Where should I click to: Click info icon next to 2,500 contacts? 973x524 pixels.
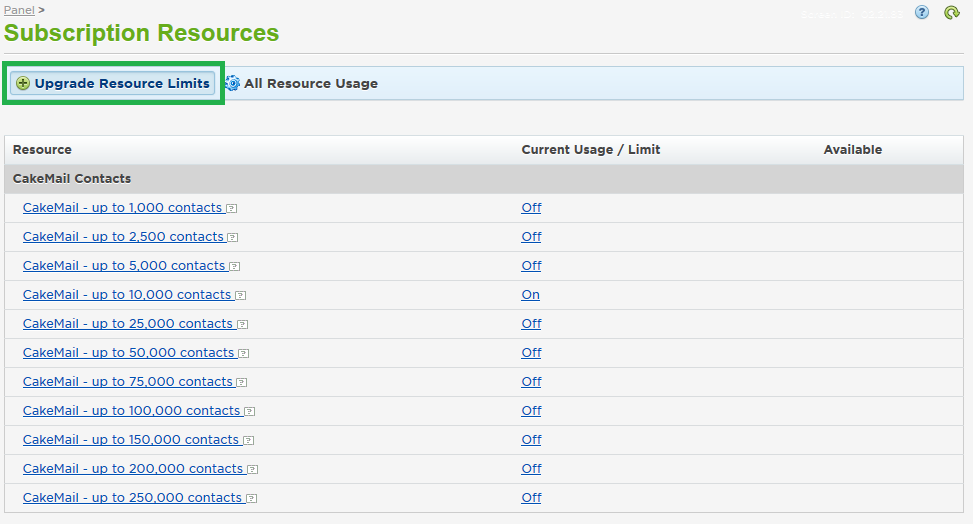tap(233, 238)
